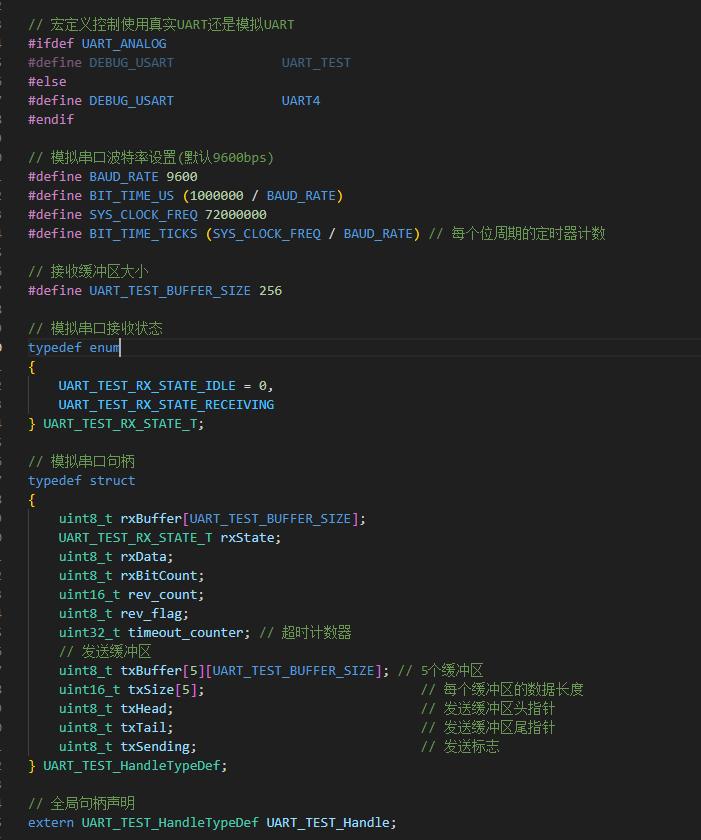The image size is (701, 840).
Task: Click the 9600 value of BAUD_RATE define
Action: 182,177
